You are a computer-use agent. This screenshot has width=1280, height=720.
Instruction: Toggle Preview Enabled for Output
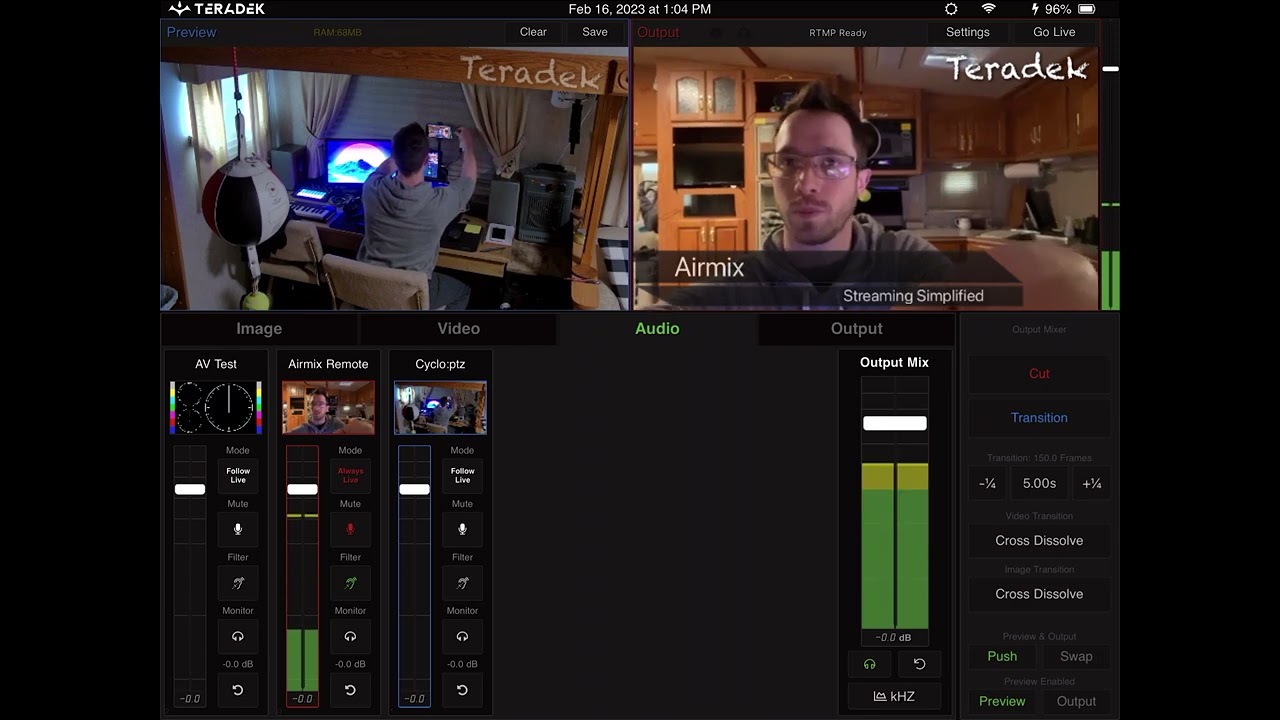click(1076, 701)
